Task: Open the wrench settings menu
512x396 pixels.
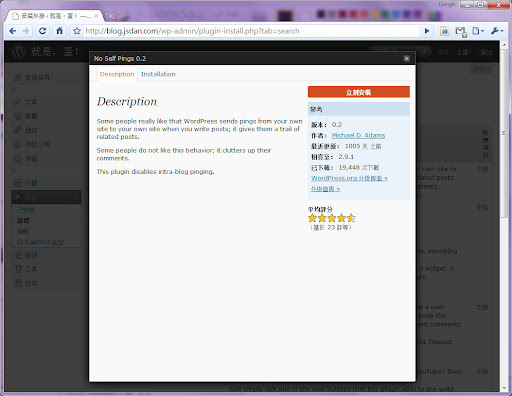Action: (x=497, y=31)
